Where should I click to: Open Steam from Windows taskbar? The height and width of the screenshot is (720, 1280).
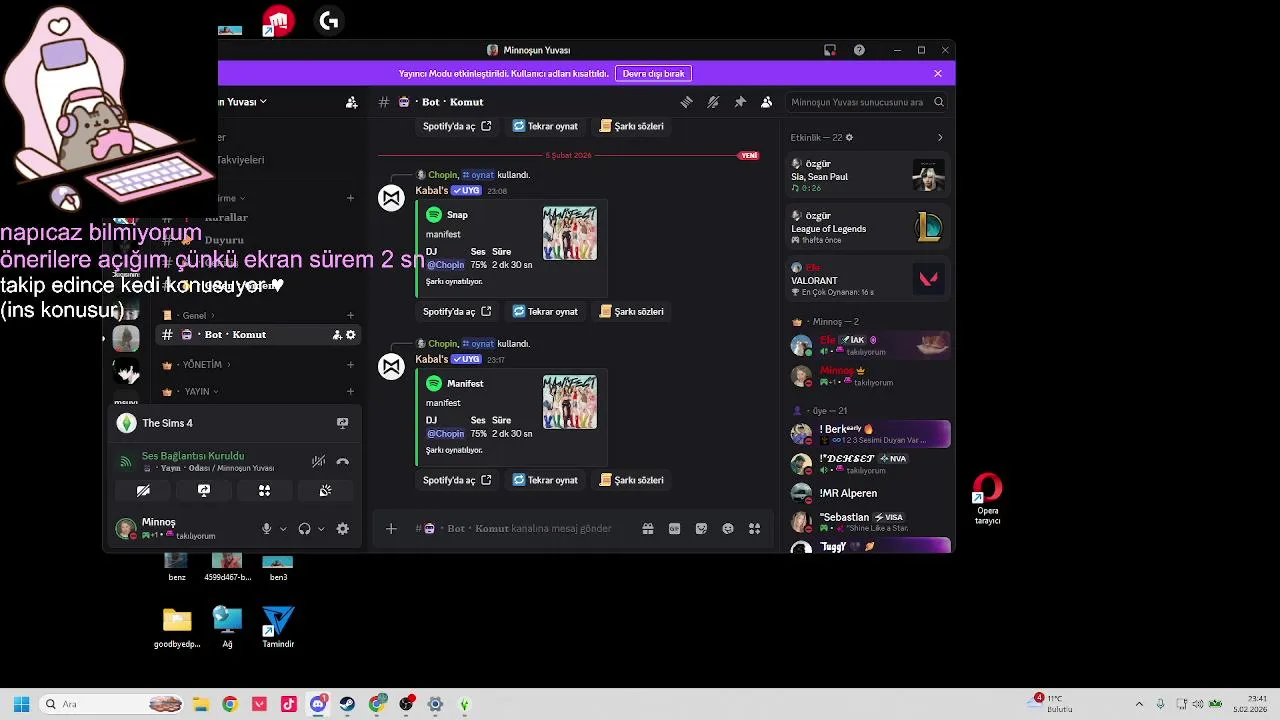pyautogui.click(x=347, y=704)
